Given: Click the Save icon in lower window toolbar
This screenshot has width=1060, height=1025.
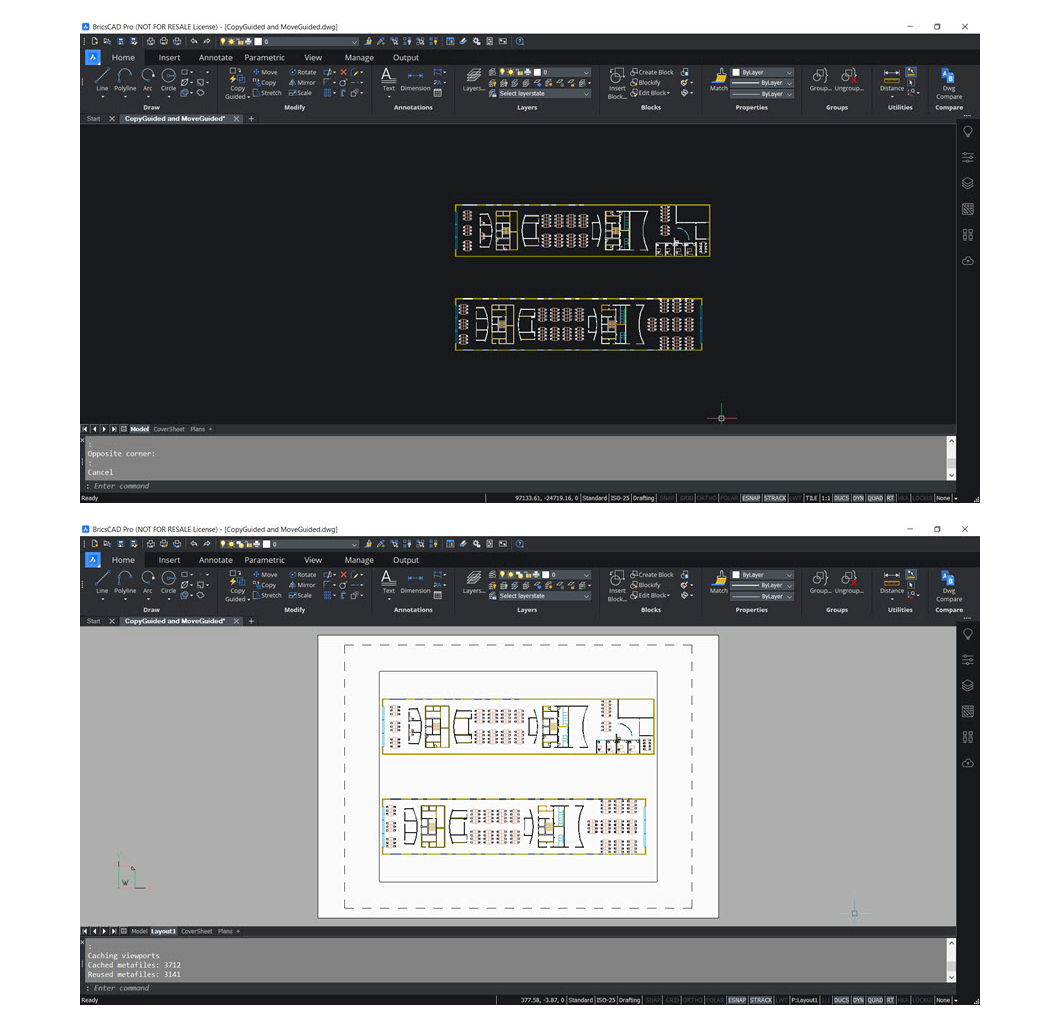Looking at the screenshot, I should (121, 544).
